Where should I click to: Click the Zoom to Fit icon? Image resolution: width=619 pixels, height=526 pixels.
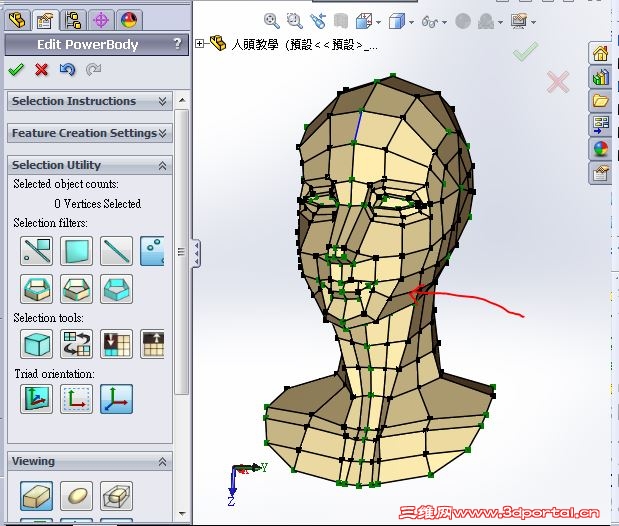pyautogui.click(x=272, y=21)
